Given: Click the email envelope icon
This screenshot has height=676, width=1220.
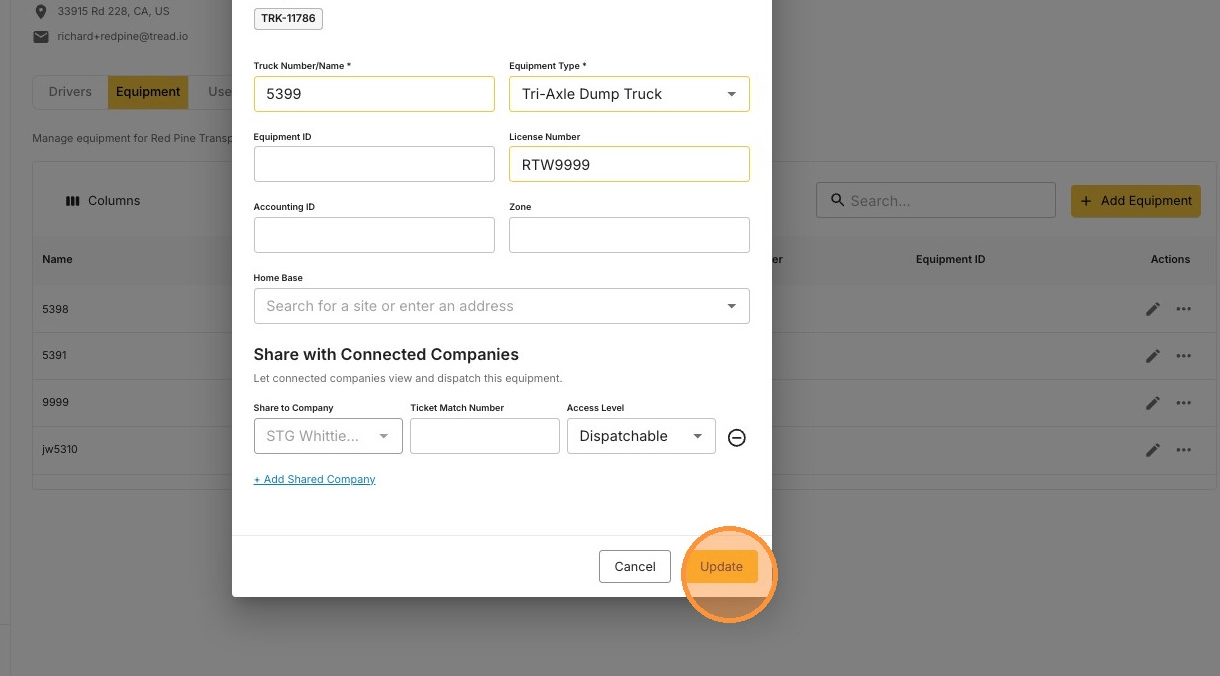Looking at the screenshot, I should [x=41, y=37].
